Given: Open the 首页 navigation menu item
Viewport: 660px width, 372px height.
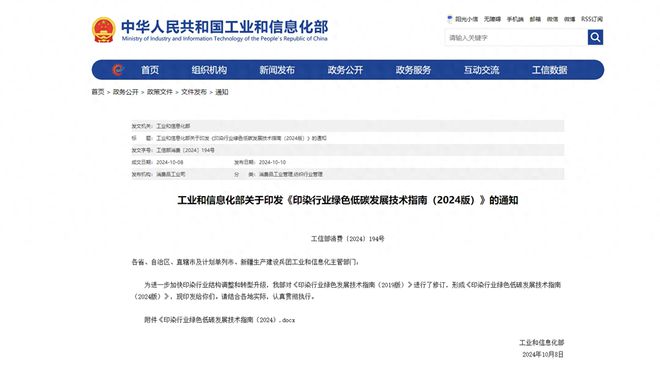Looking at the screenshot, I should (x=150, y=70).
